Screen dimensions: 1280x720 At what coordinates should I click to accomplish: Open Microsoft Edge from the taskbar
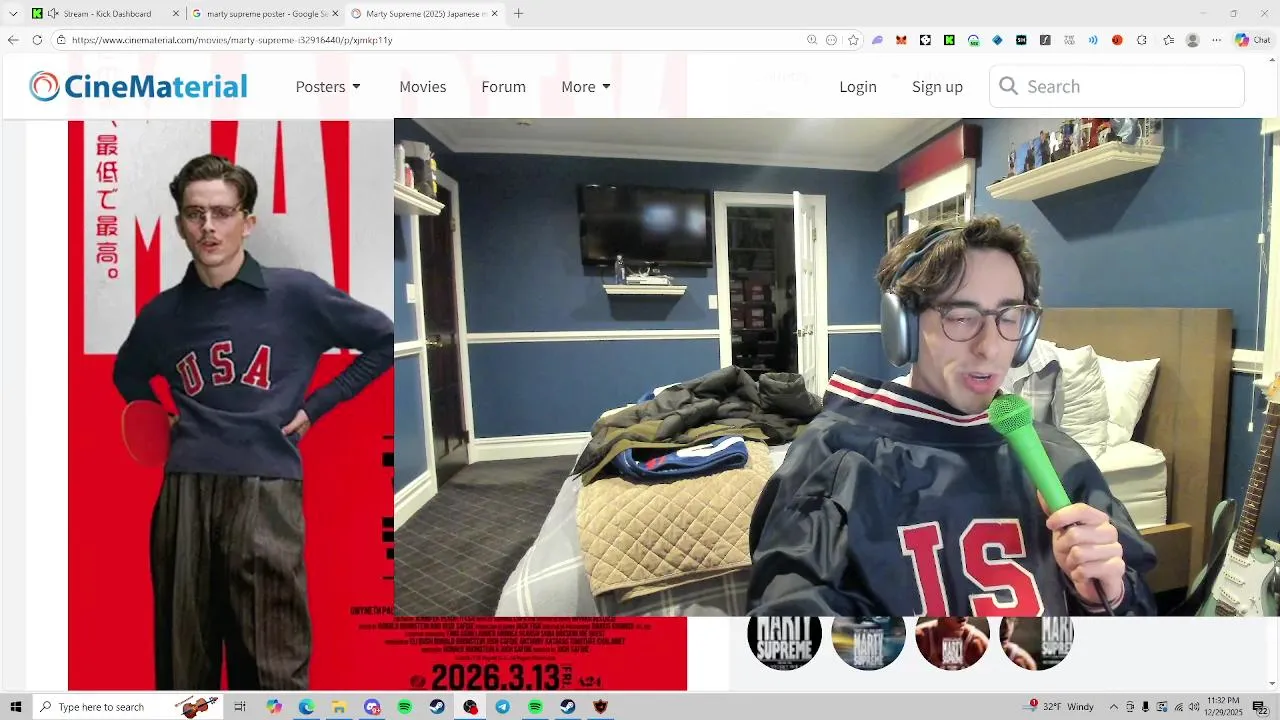(306, 707)
